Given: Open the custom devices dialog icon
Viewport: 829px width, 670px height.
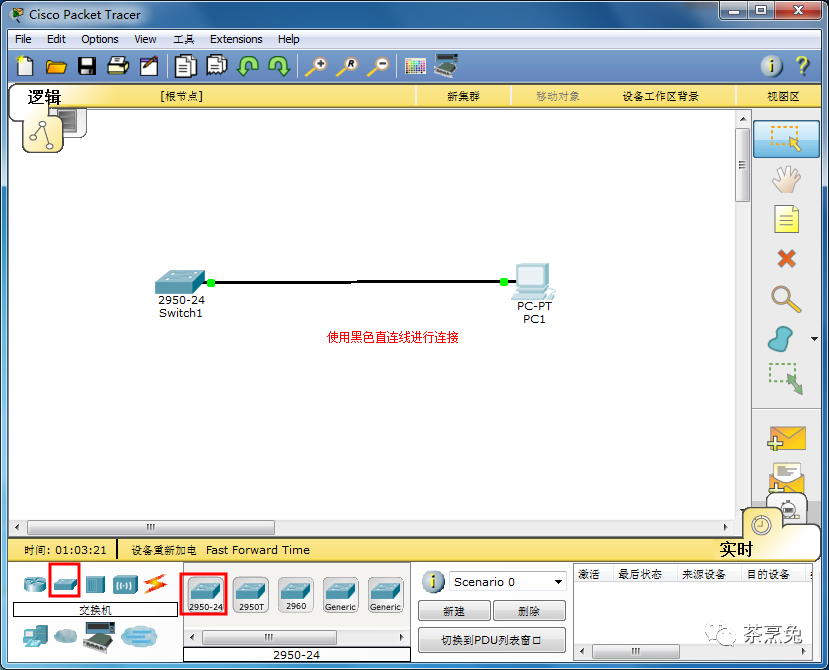Looking at the screenshot, I should pos(446,66).
